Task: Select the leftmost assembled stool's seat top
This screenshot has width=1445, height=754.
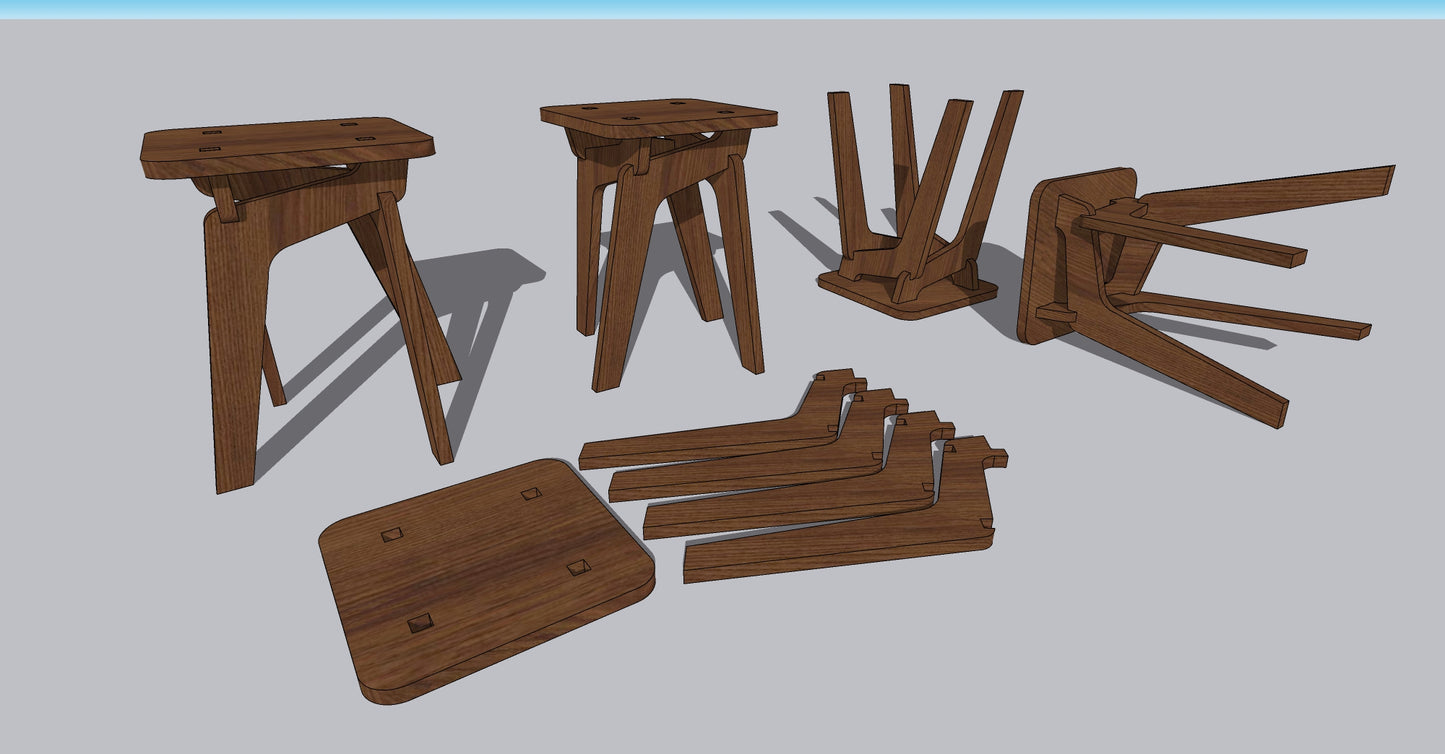Action: click(285, 142)
